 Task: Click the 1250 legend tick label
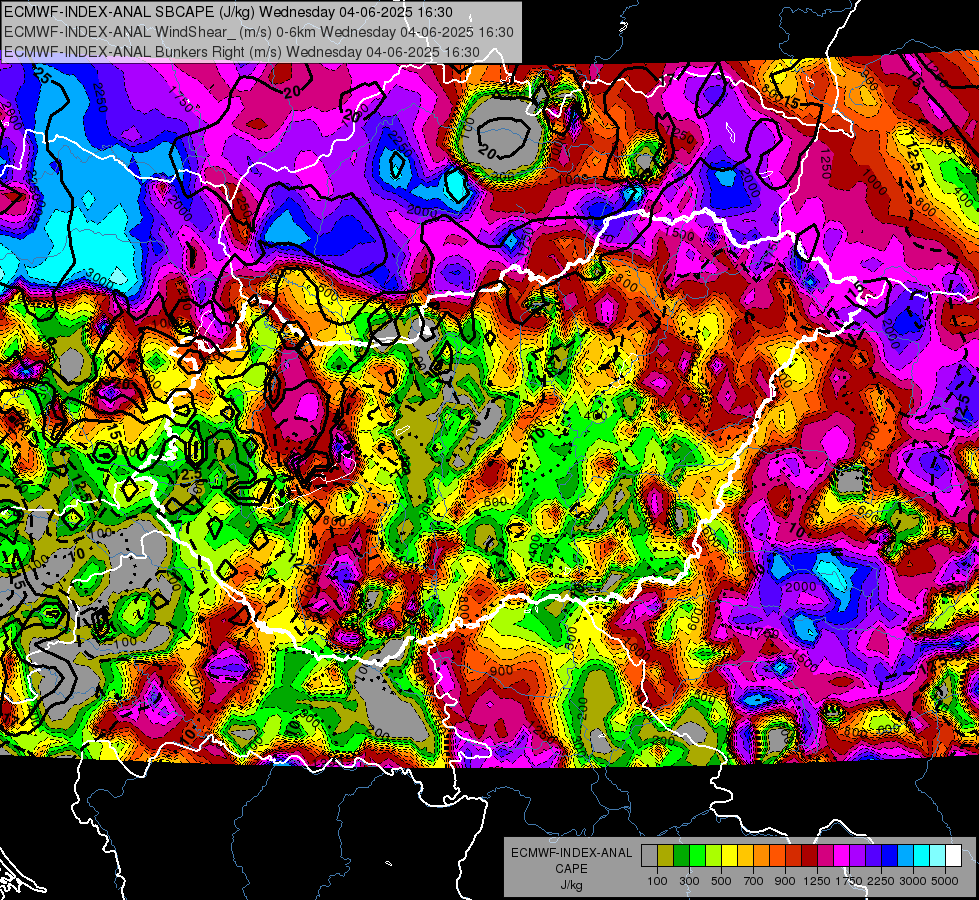click(817, 881)
